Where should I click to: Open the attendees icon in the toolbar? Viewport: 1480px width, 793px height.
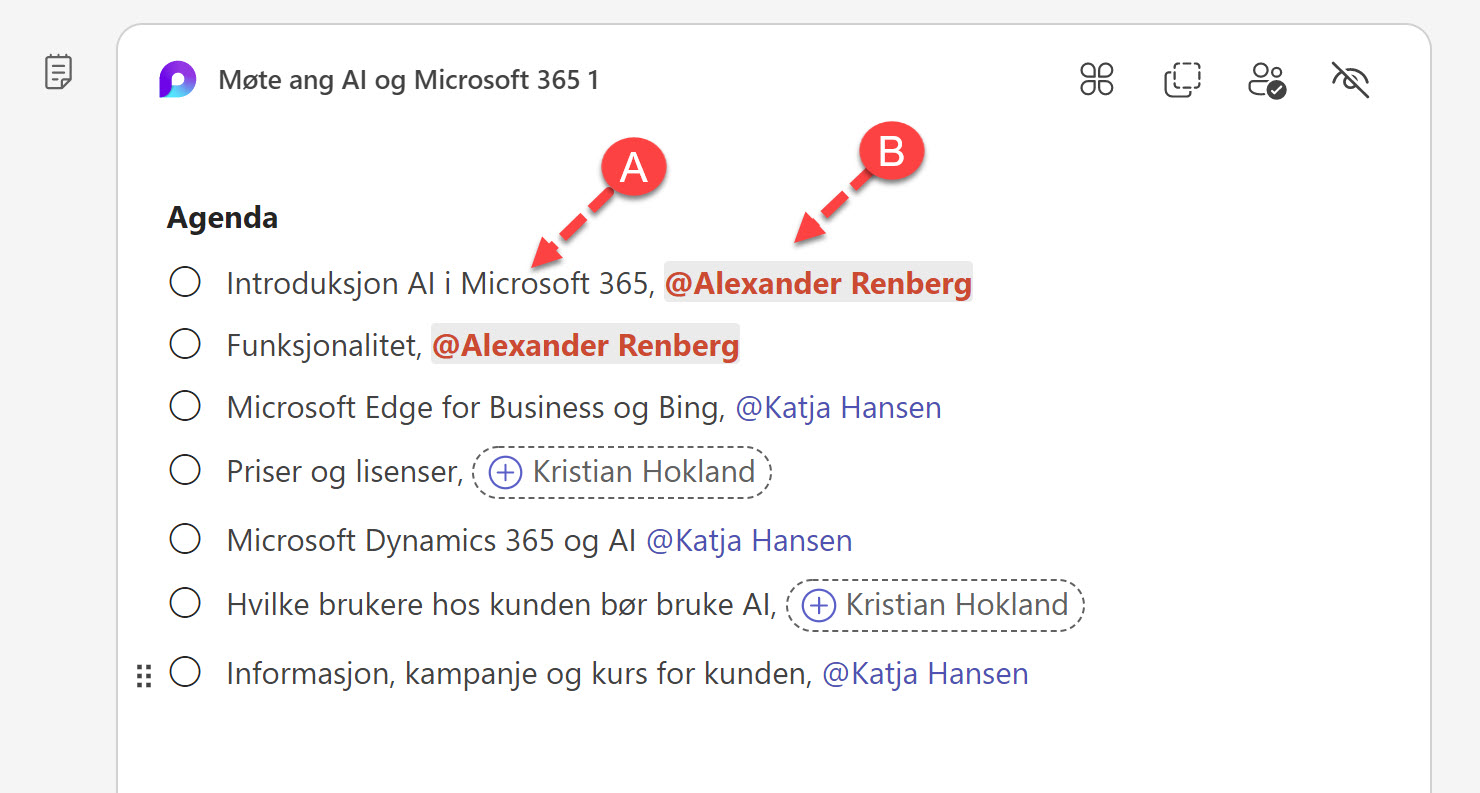pyautogui.click(x=1266, y=80)
